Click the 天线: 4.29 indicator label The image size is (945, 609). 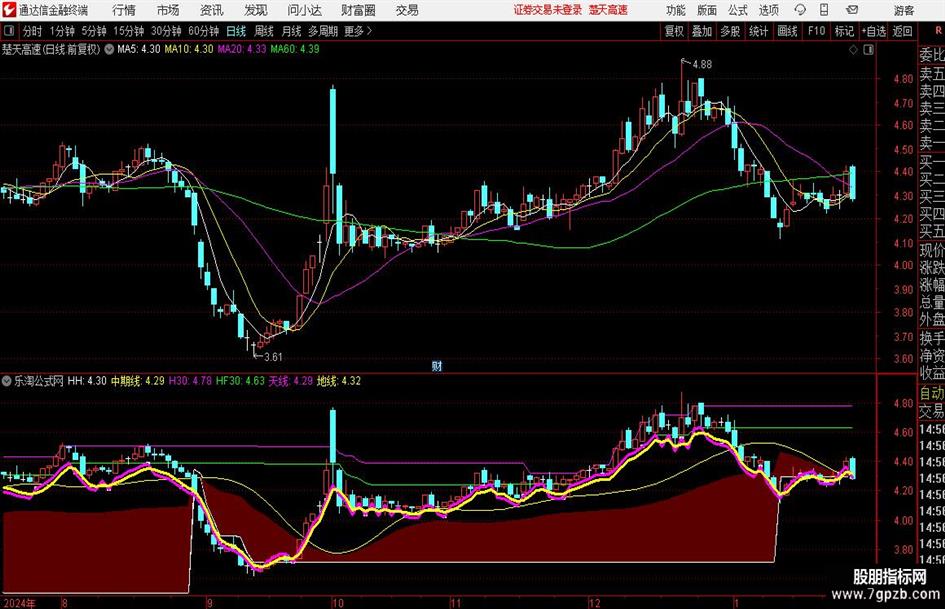point(290,381)
